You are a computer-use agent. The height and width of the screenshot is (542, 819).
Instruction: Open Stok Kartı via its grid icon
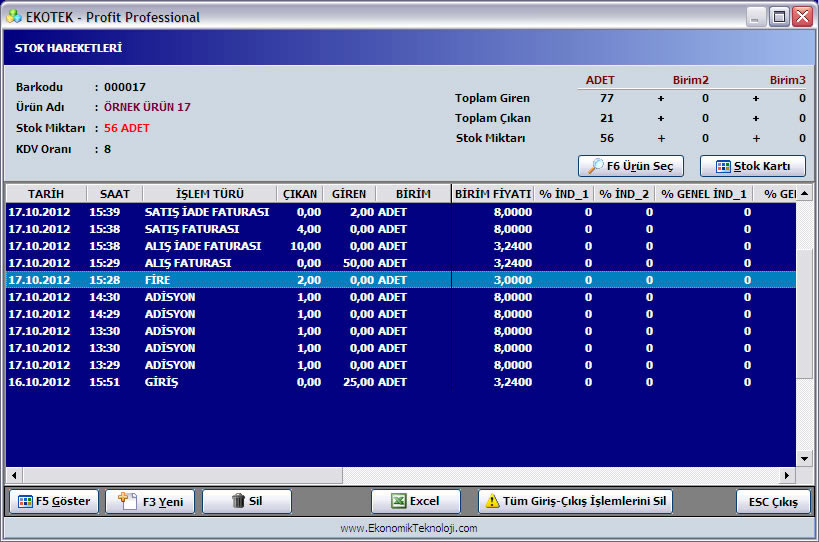coord(723,167)
